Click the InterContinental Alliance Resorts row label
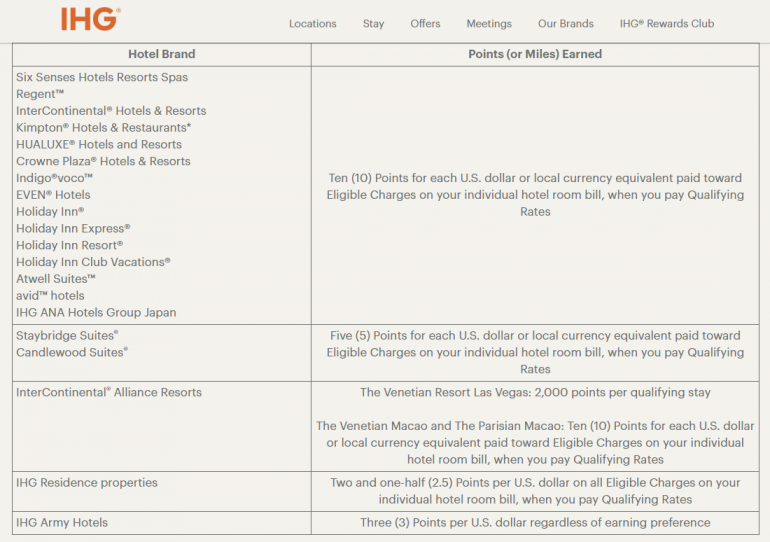The image size is (770, 542). coord(109,393)
